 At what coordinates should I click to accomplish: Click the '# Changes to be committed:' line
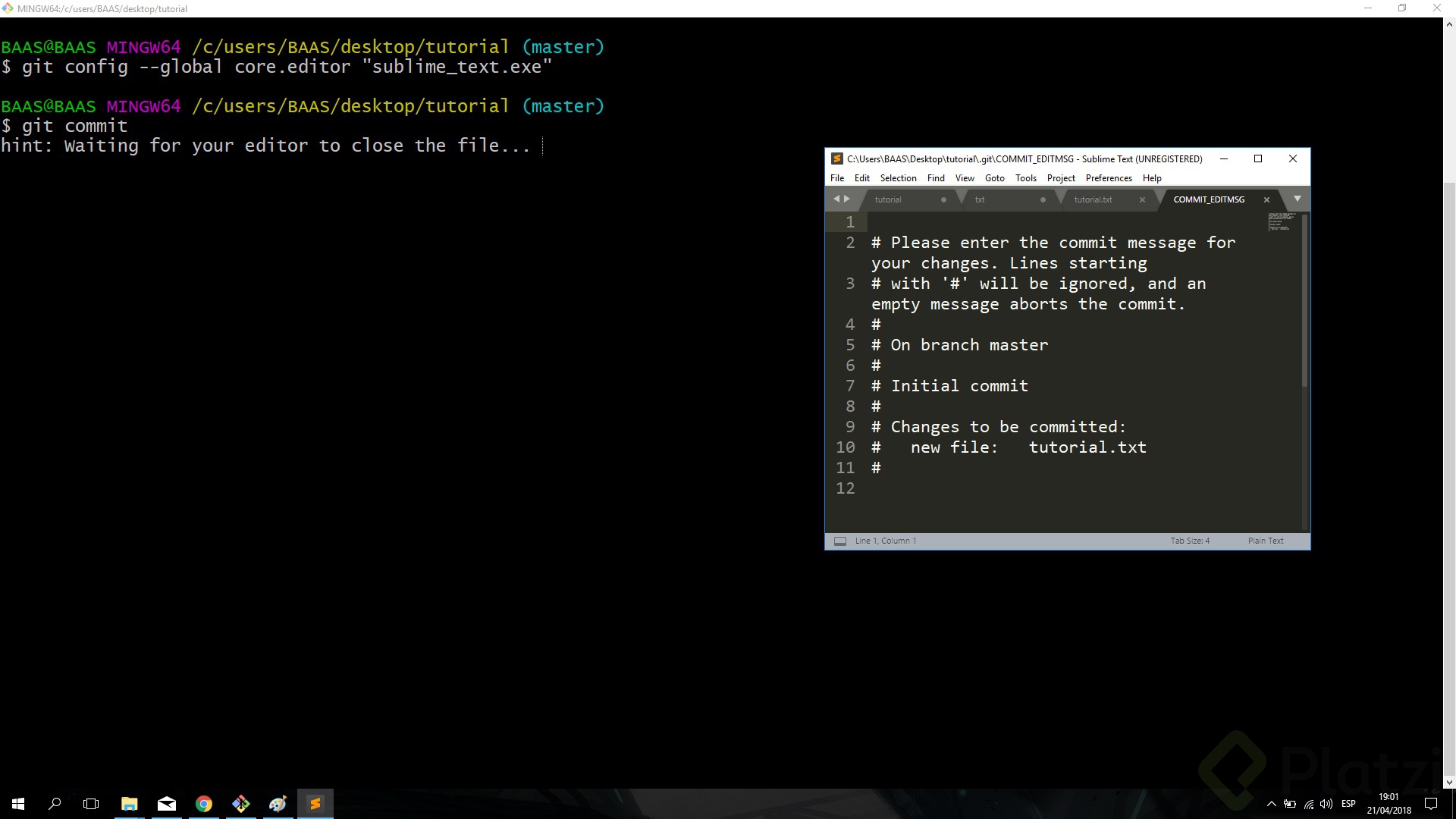[998, 427]
